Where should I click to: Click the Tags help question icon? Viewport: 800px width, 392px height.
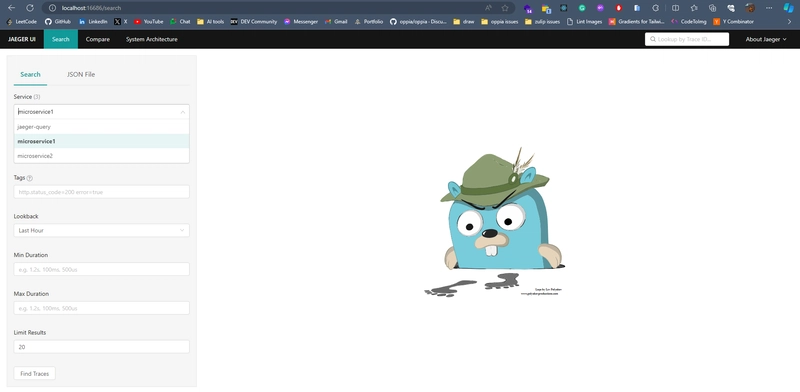[x=30, y=178]
